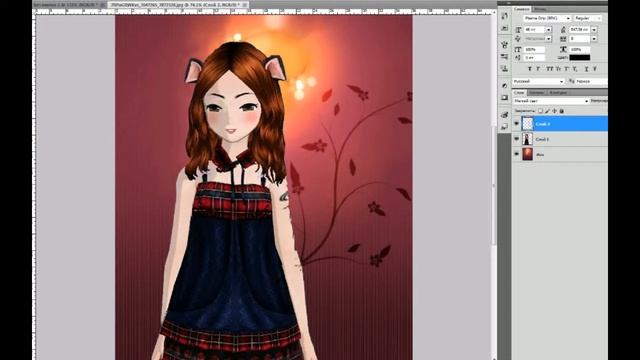Open the second collapsed dock panel icon
The width and height of the screenshot is (640, 360).
[505, 28]
